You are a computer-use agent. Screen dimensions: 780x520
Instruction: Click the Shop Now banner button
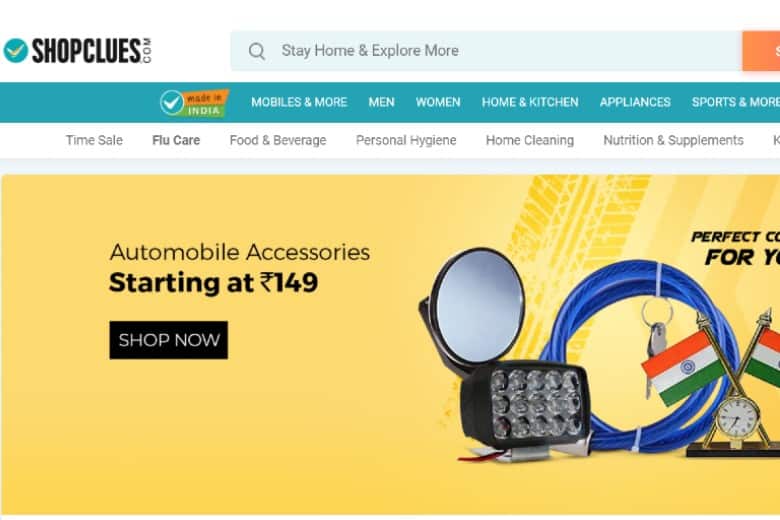(x=169, y=340)
